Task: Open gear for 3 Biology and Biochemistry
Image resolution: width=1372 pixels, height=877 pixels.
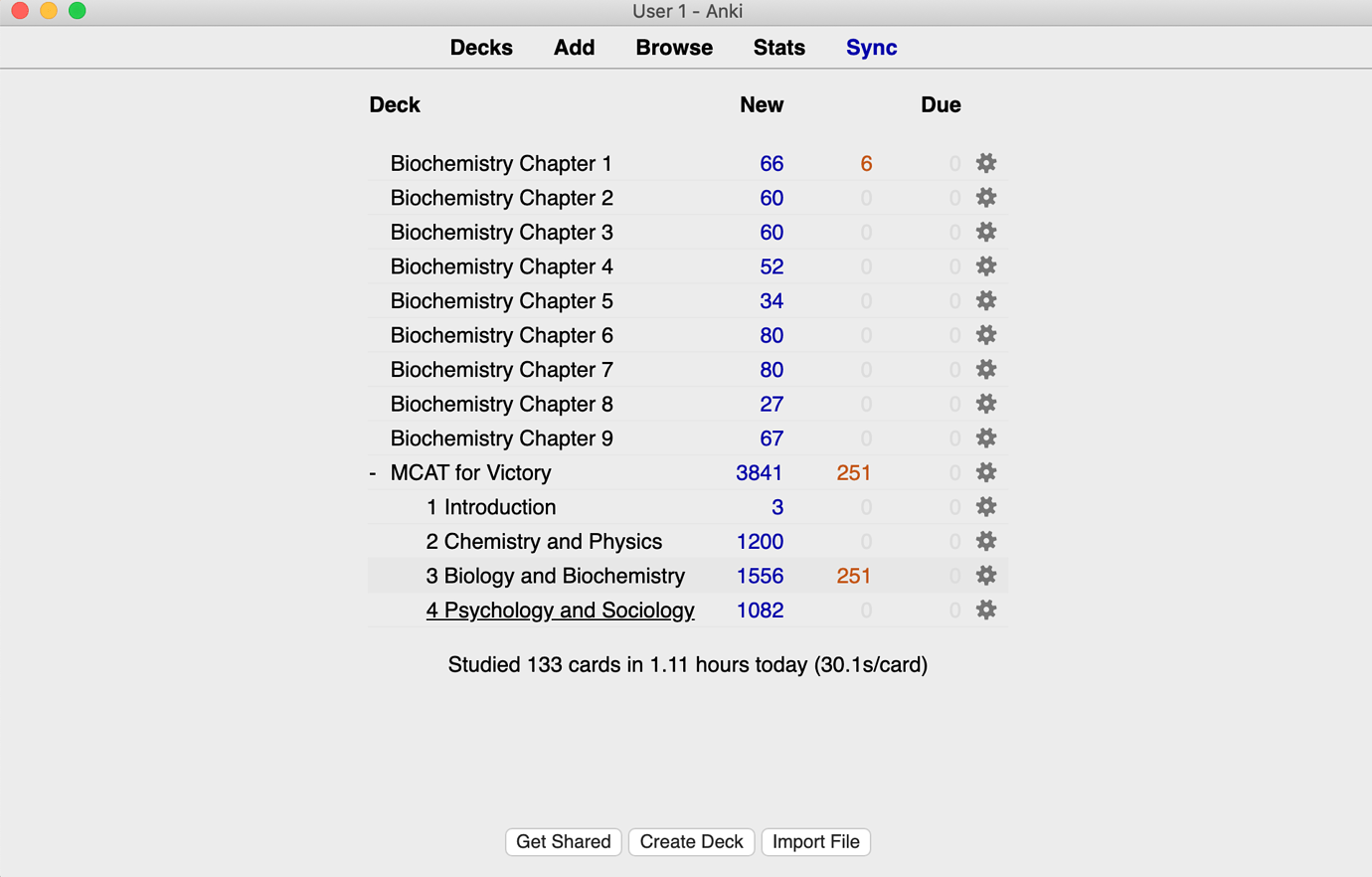Action: point(985,576)
